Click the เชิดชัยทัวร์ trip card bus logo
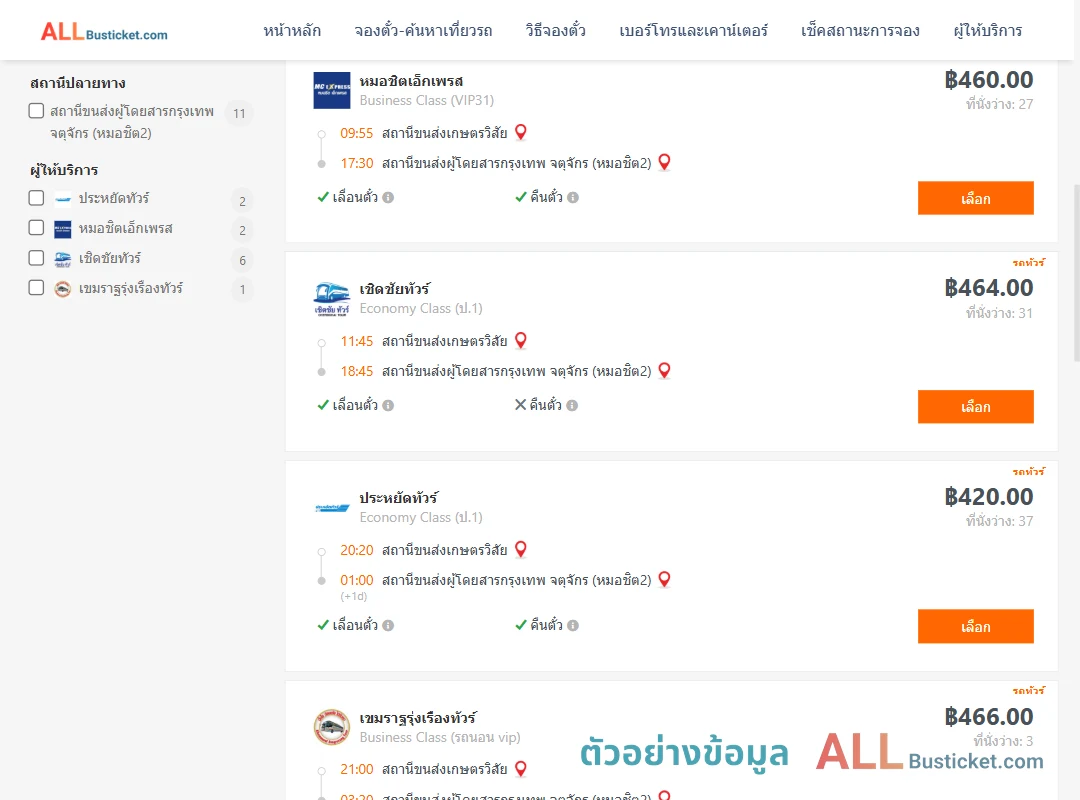The image size is (1080, 800). tap(332, 298)
